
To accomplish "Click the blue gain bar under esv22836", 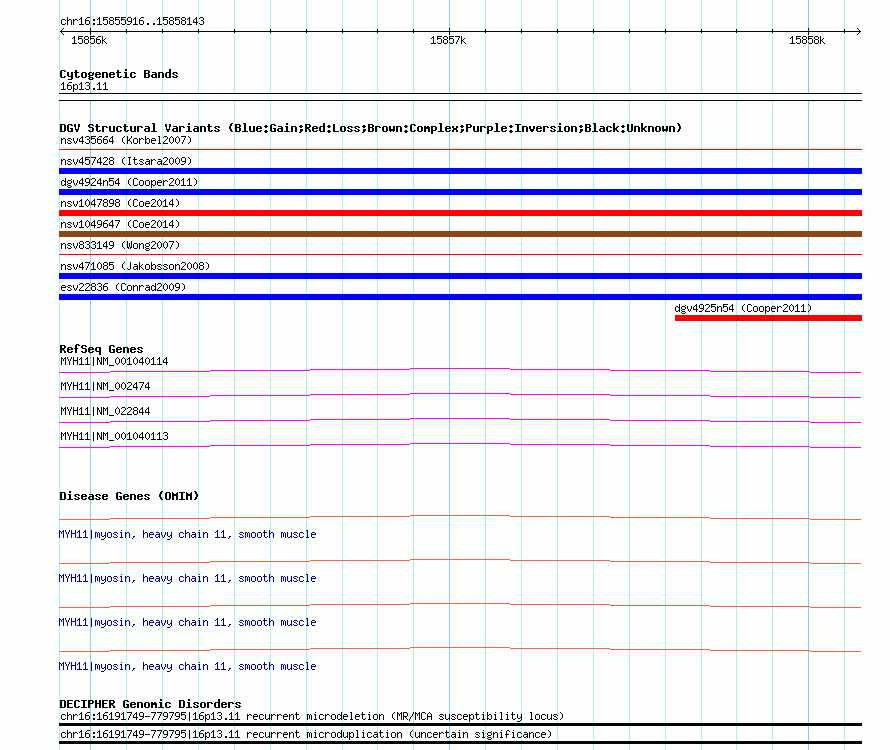I will pos(460,297).
